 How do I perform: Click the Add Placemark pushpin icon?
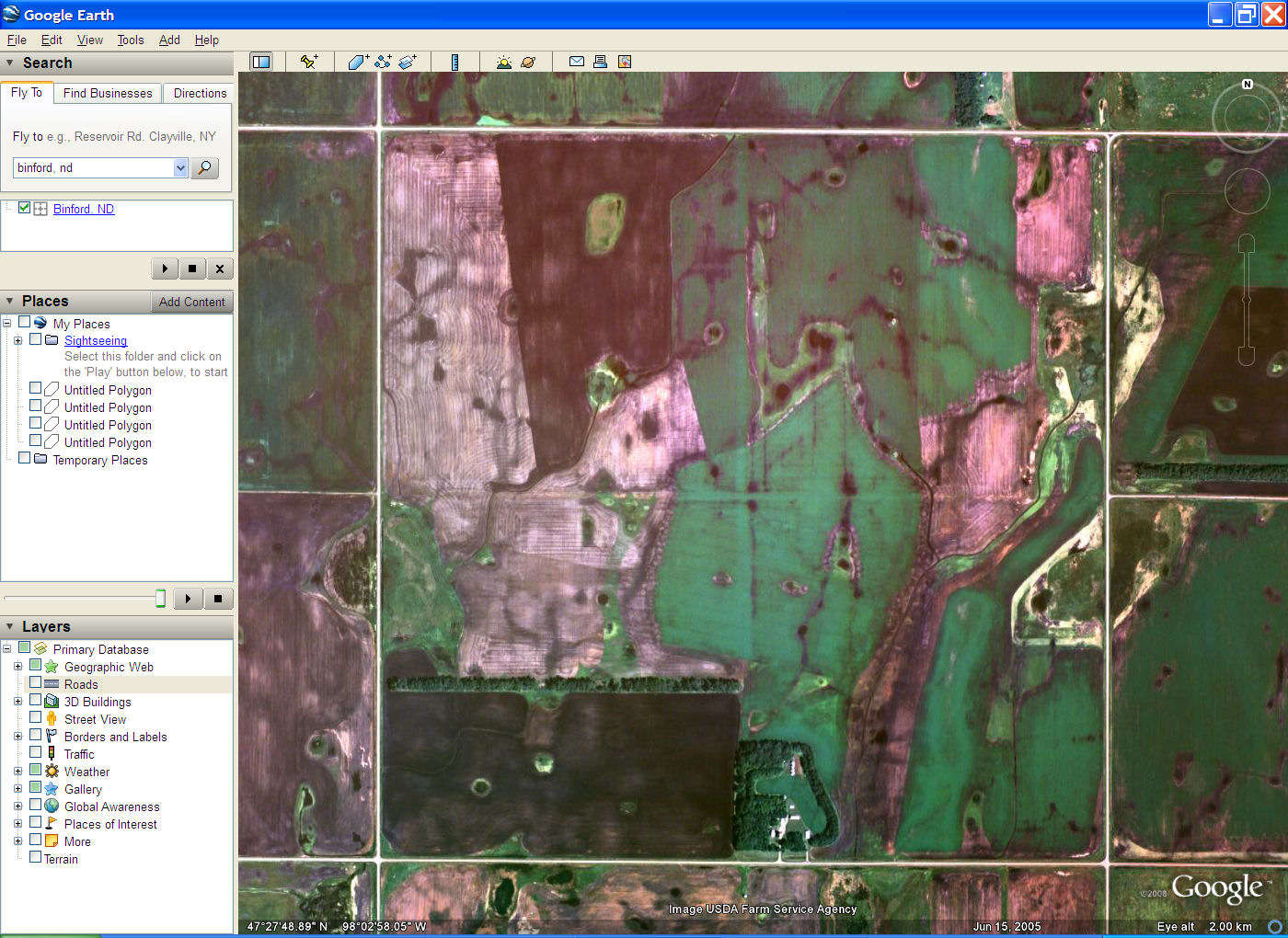tap(309, 62)
